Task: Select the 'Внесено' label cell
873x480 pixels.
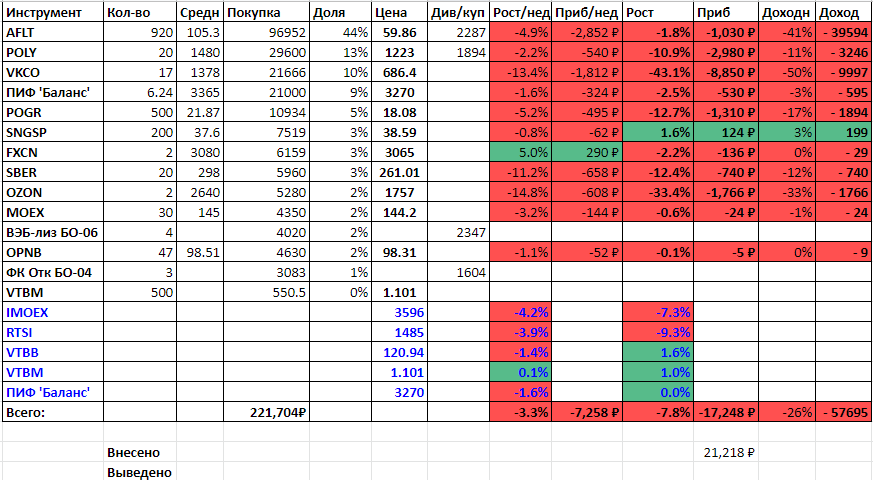Action: (x=140, y=453)
